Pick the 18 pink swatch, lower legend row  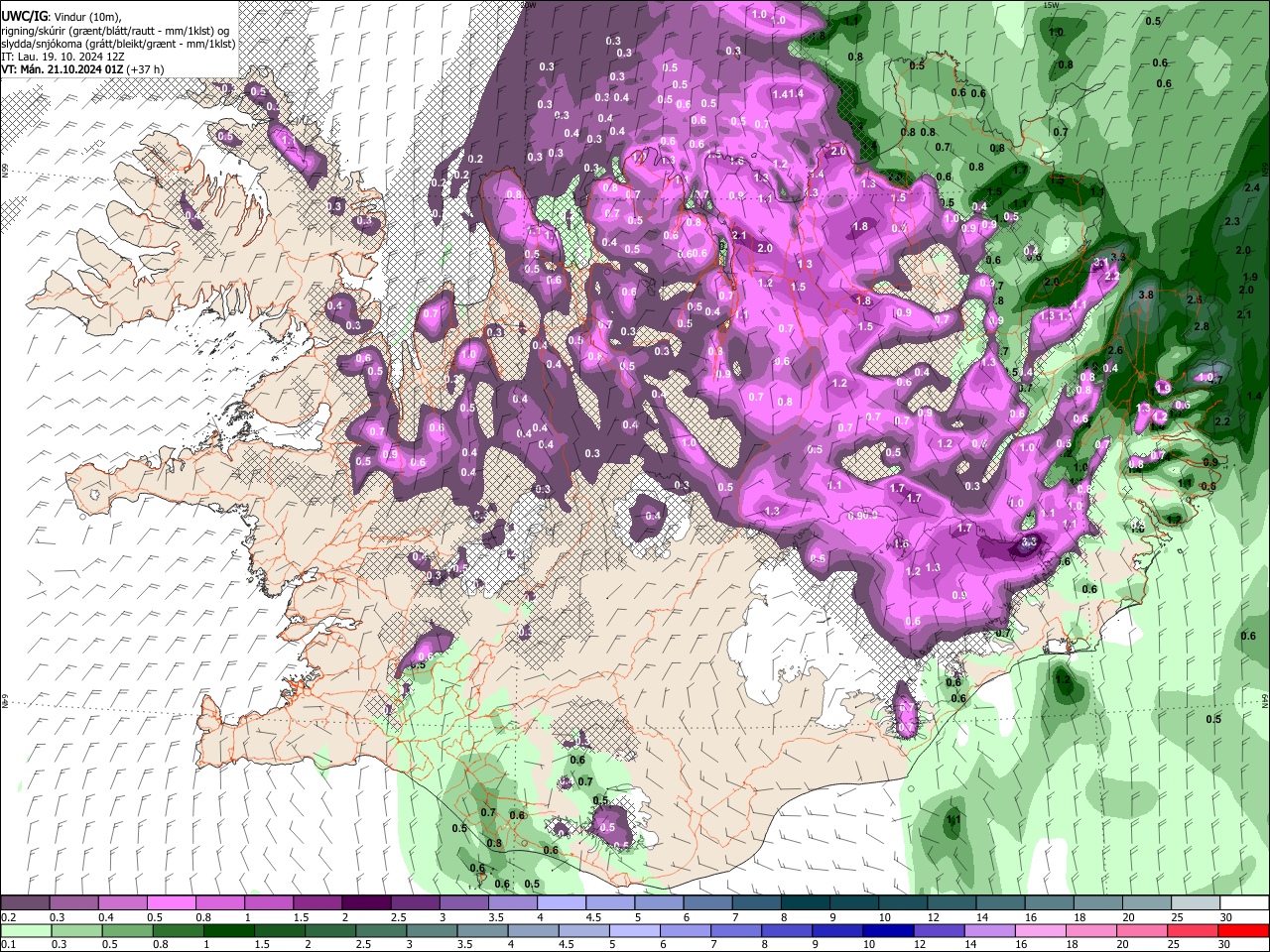[x=1093, y=930]
